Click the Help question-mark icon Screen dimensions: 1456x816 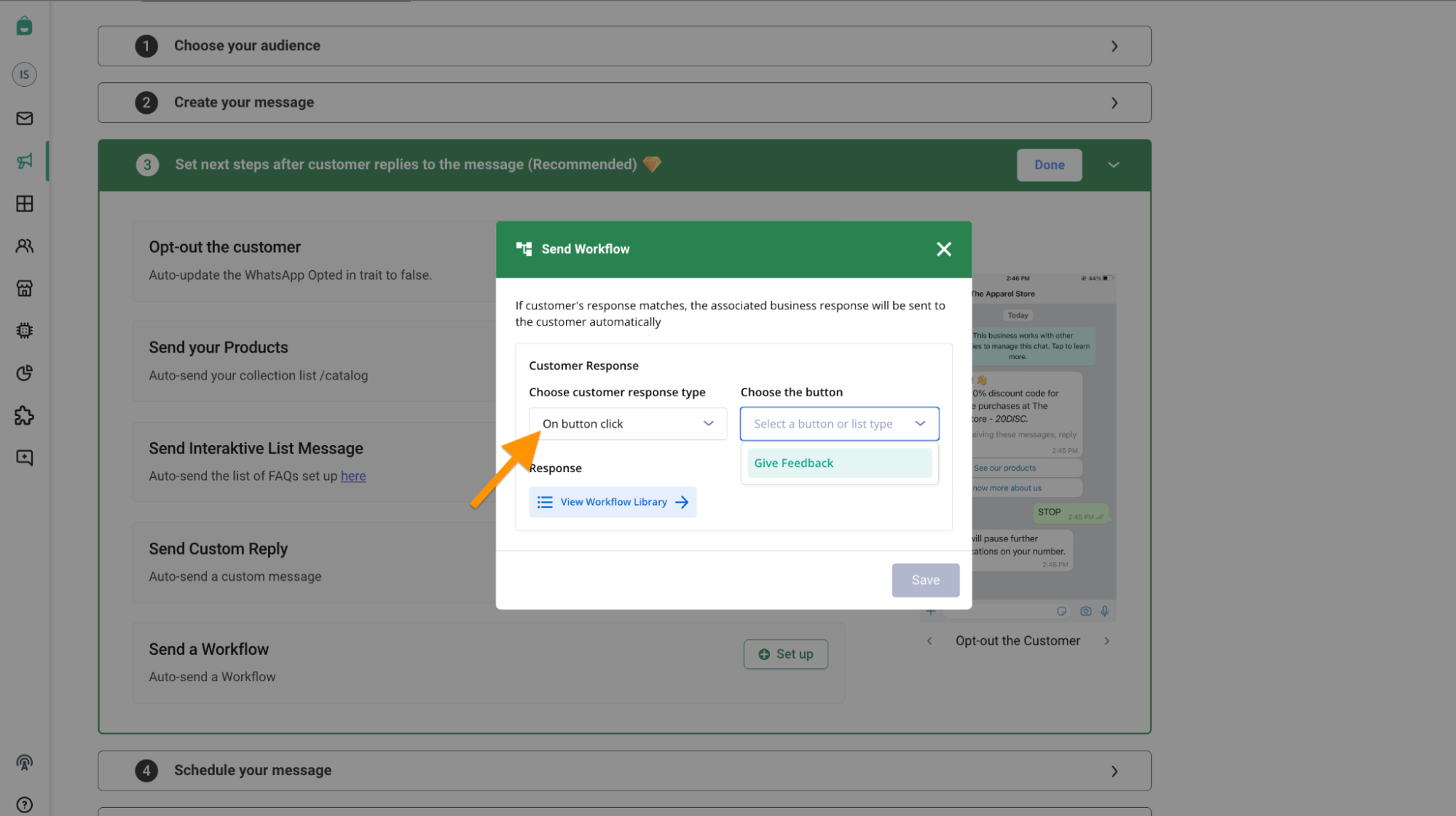point(24,804)
